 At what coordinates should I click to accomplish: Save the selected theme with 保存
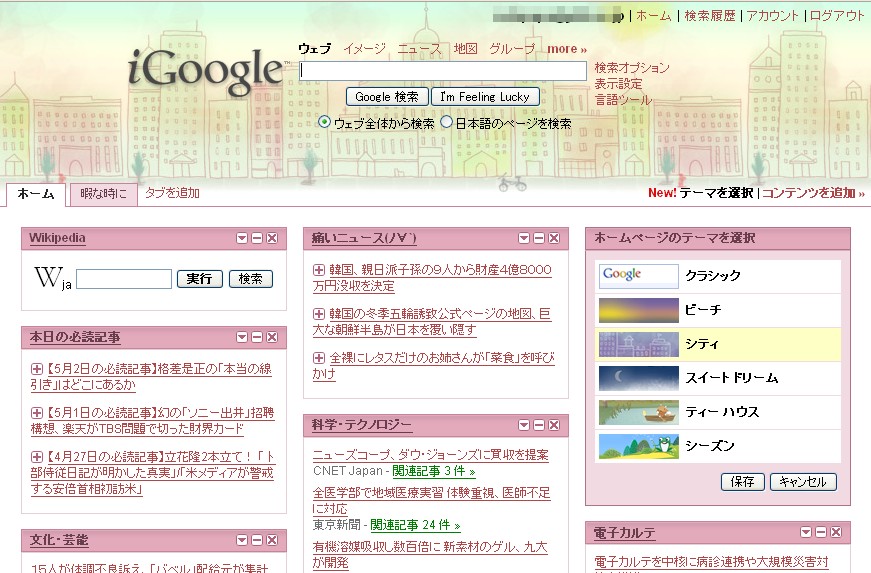point(743,481)
